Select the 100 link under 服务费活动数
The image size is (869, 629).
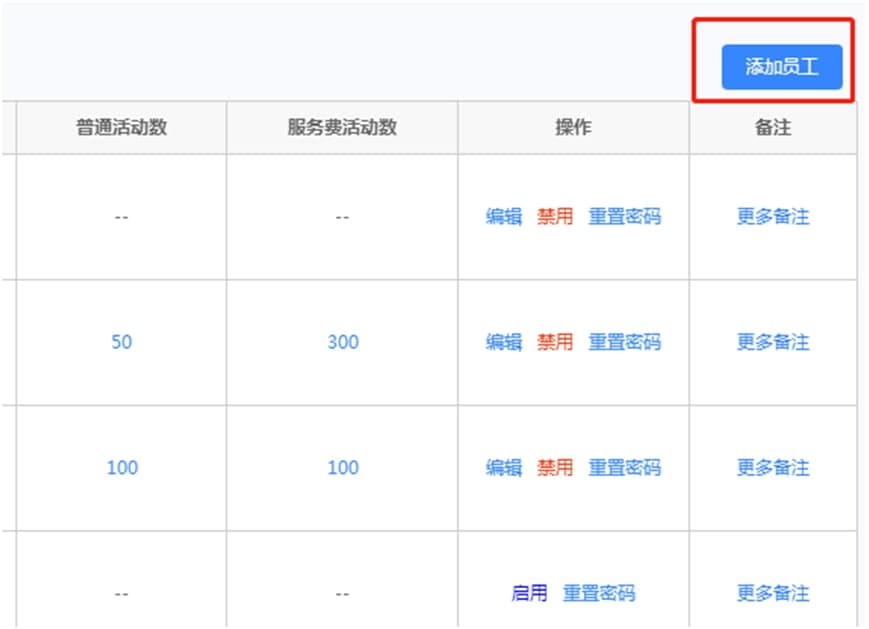342,467
